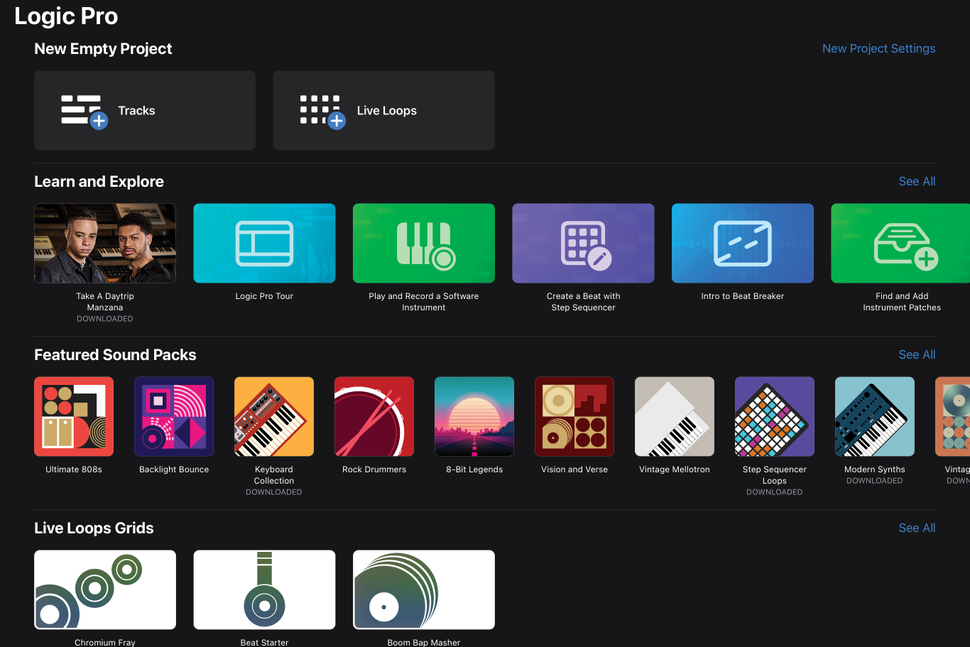
Task: See All Learn and Explore lessons
Action: (x=916, y=181)
